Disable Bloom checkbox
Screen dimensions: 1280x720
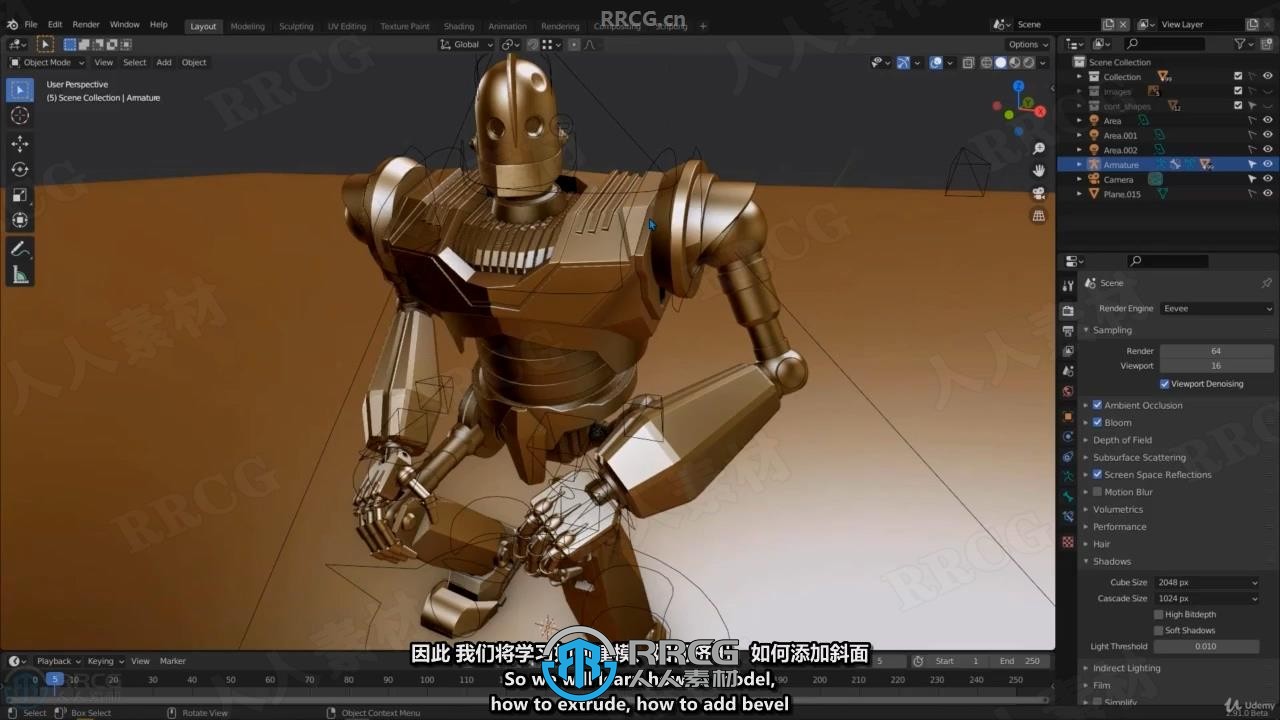click(1097, 423)
